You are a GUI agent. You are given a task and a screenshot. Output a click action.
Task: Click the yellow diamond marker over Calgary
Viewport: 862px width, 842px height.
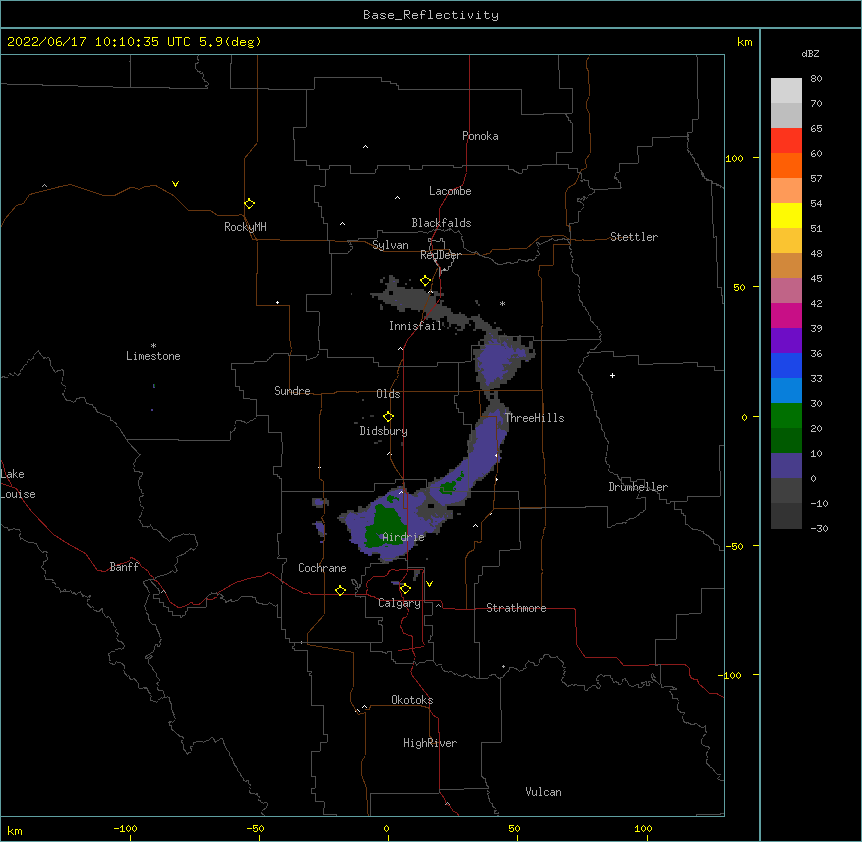pos(405,589)
